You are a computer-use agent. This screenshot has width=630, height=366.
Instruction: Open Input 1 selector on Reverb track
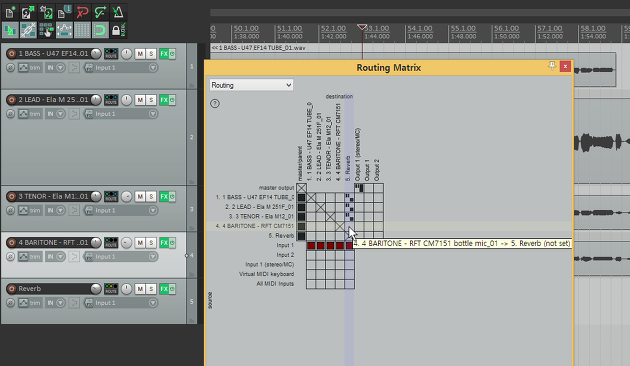click(121, 303)
